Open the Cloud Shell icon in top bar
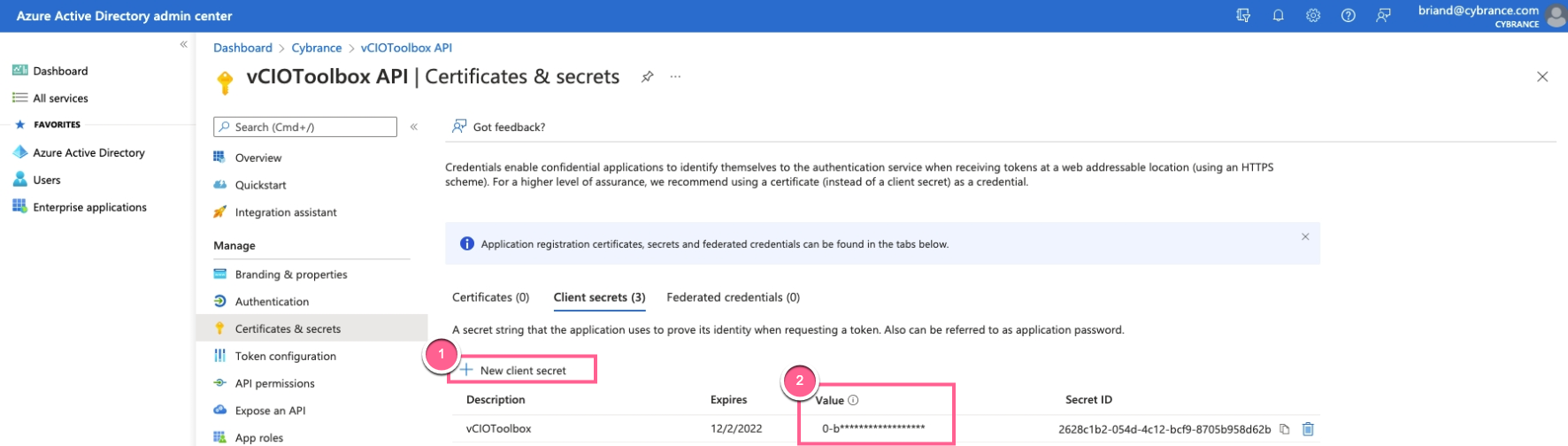The height and width of the screenshot is (446, 1568). [1243, 16]
